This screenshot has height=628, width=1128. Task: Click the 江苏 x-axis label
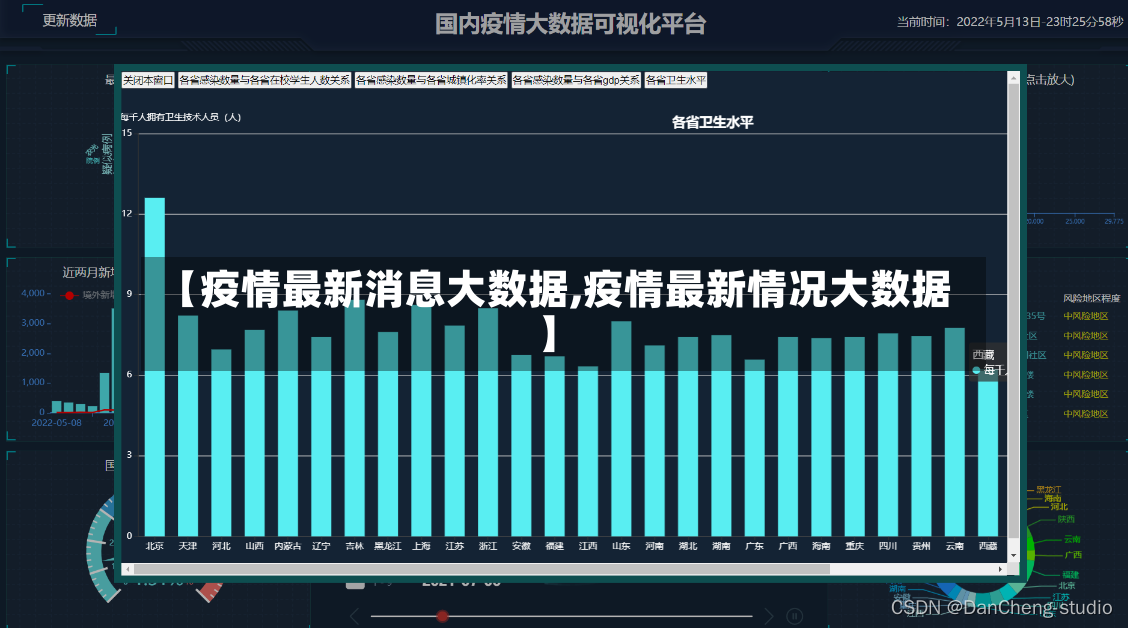(x=455, y=547)
